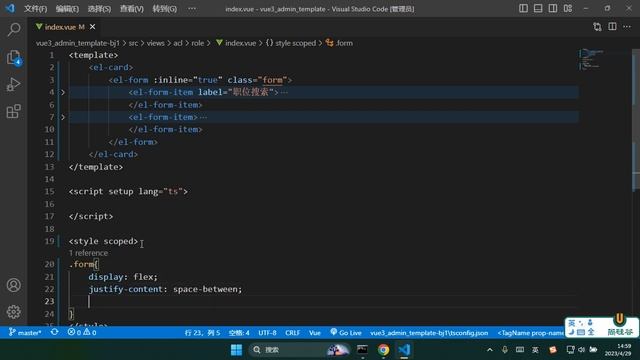Open the clock and date panel

coord(618,350)
